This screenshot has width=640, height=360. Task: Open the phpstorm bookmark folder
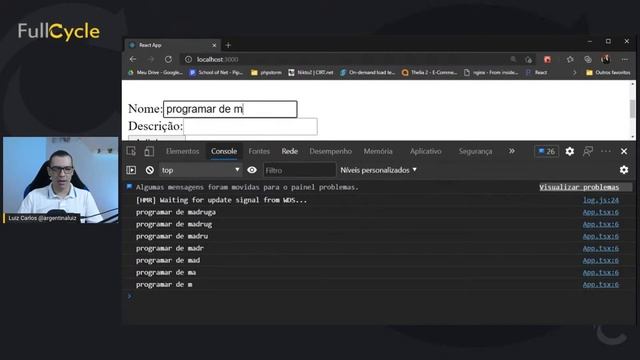click(266, 72)
